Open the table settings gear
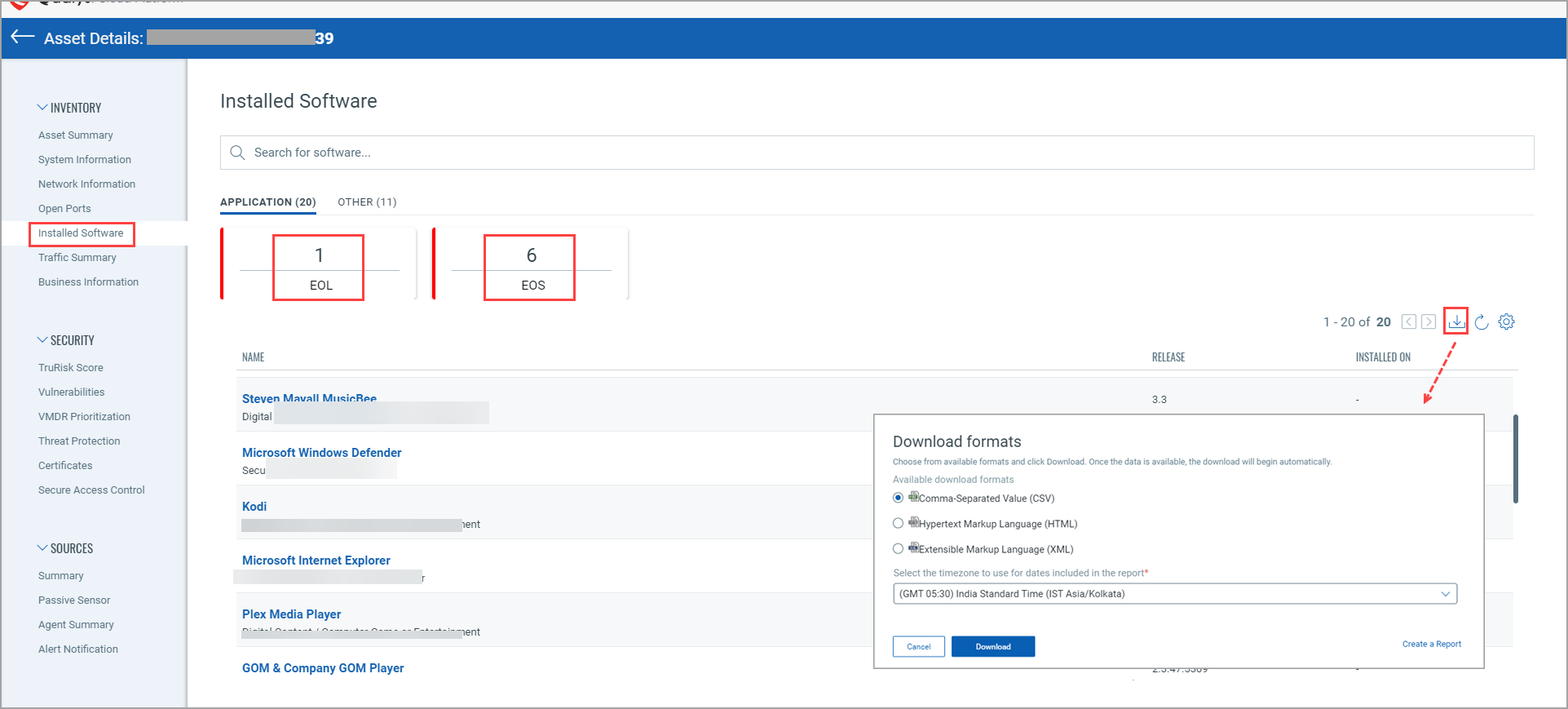Screen dimensions: 1568x709 click(1507, 321)
